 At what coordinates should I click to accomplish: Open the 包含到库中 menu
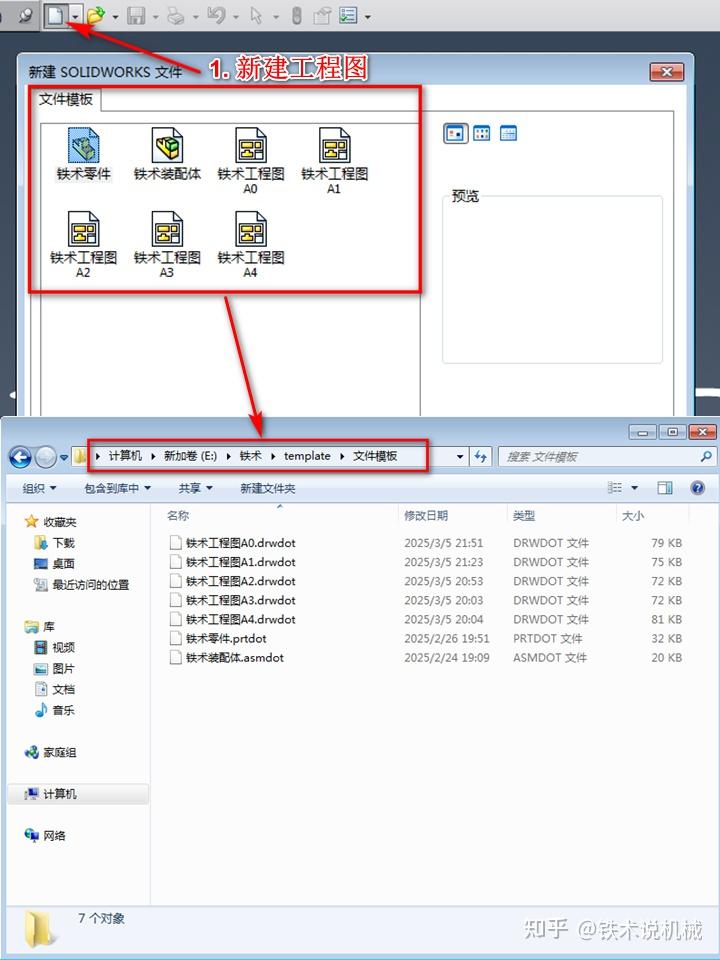(118, 489)
